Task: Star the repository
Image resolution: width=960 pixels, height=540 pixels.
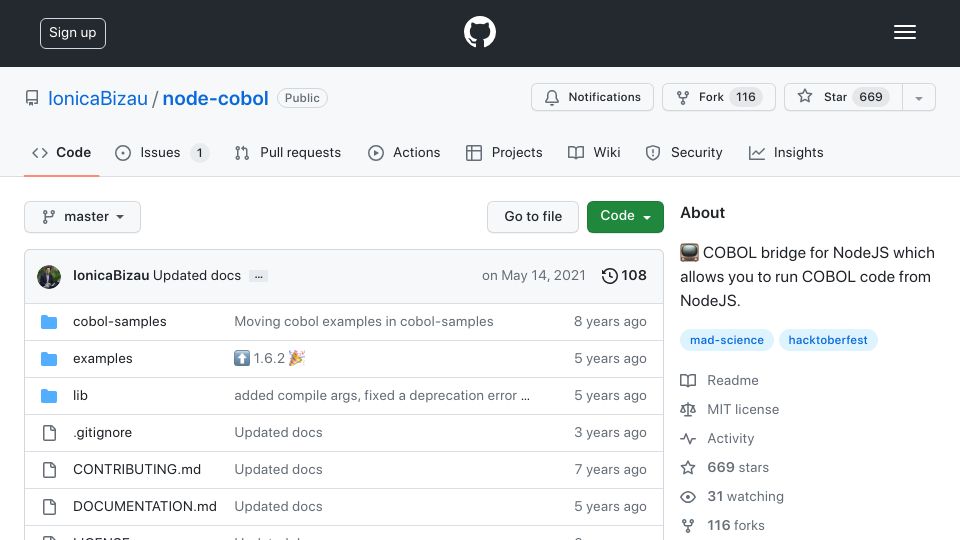Action: tap(843, 97)
